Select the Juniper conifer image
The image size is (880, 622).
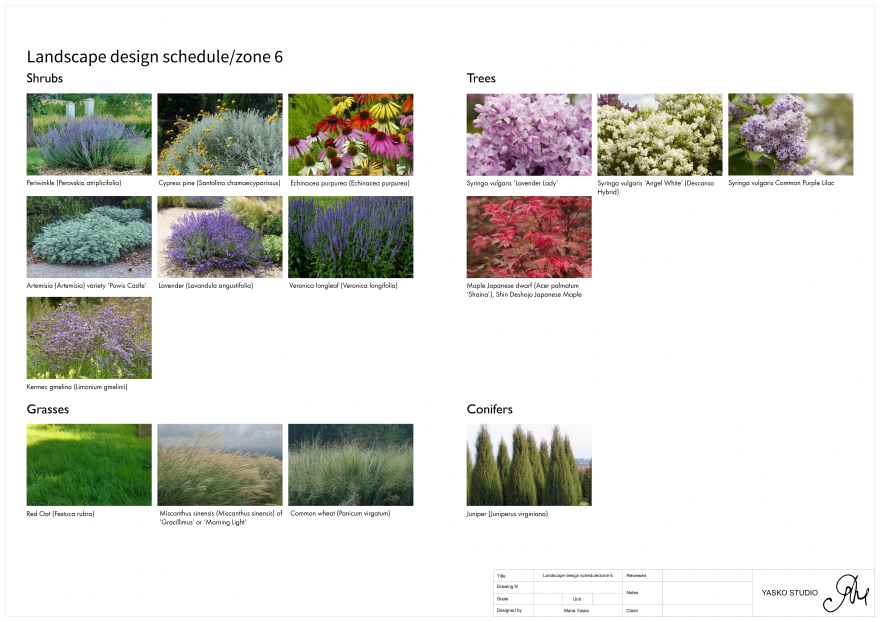529,465
